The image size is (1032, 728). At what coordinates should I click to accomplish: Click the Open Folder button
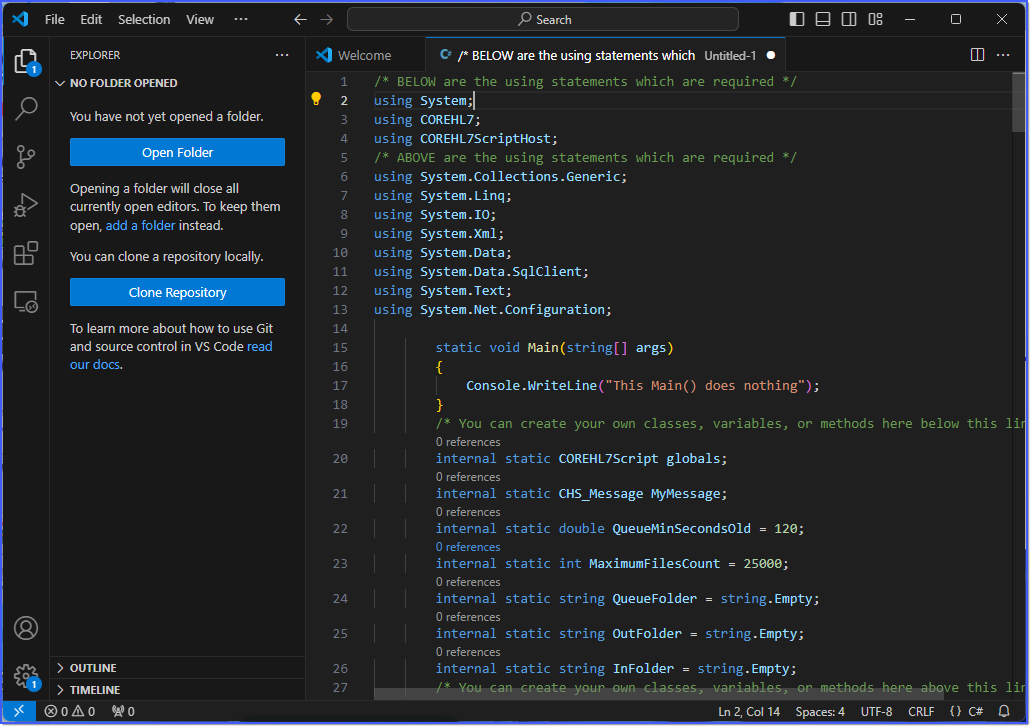pos(178,153)
